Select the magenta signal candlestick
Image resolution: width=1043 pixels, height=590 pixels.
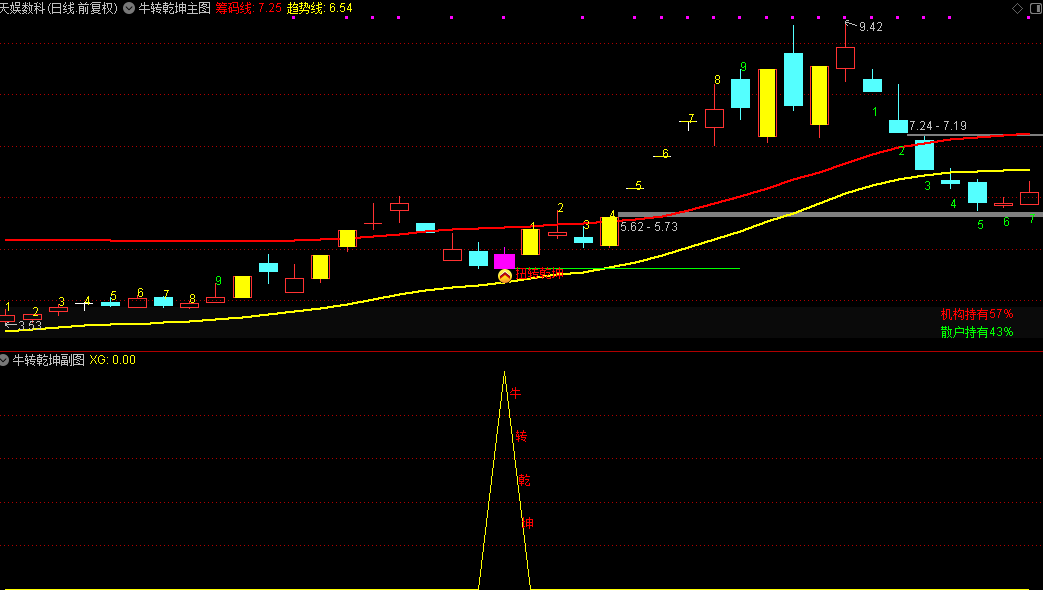click(504, 261)
